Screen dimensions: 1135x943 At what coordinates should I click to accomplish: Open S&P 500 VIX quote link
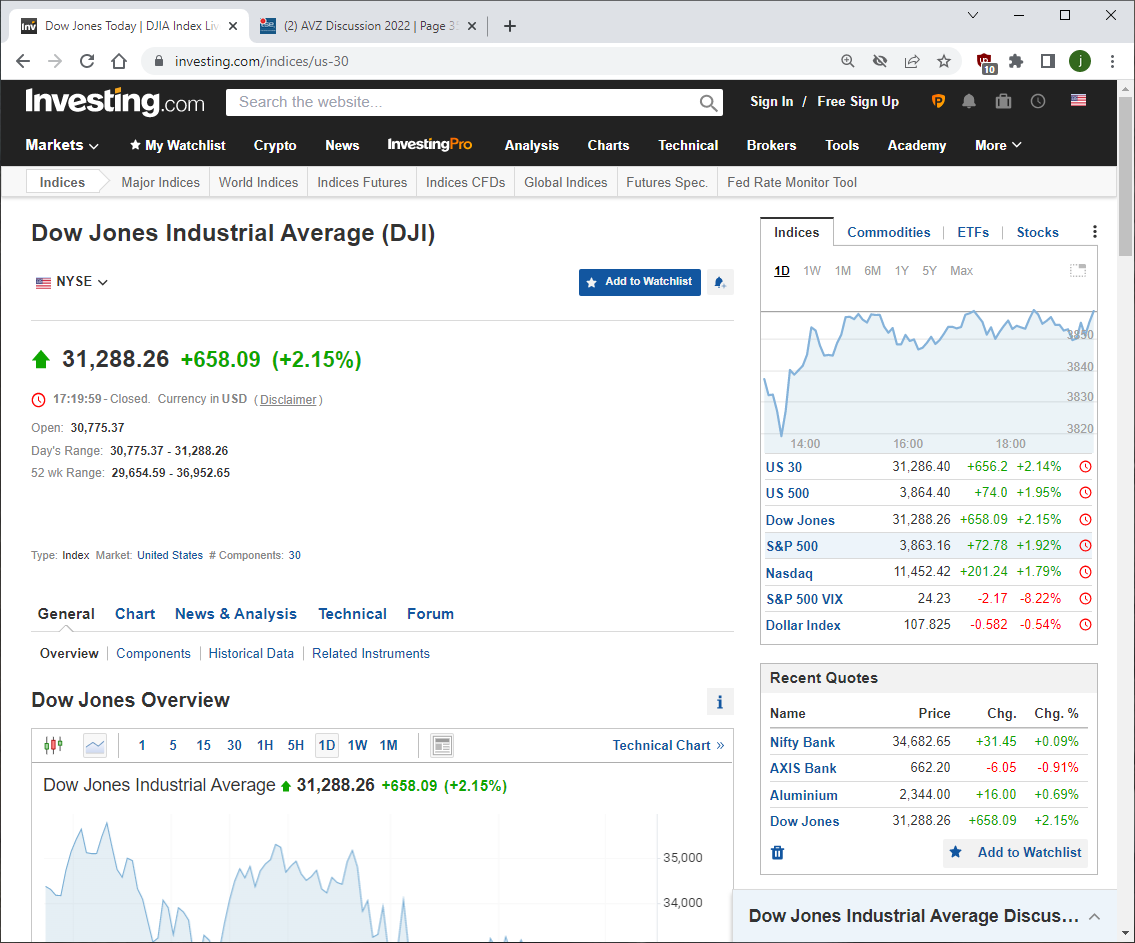click(x=804, y=599)
